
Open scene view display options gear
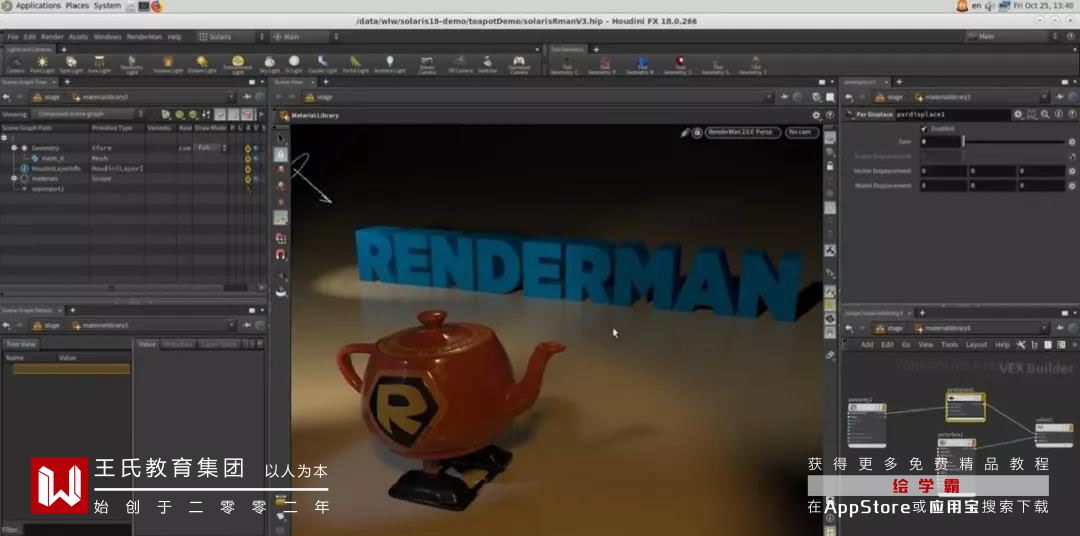[816, 115]
